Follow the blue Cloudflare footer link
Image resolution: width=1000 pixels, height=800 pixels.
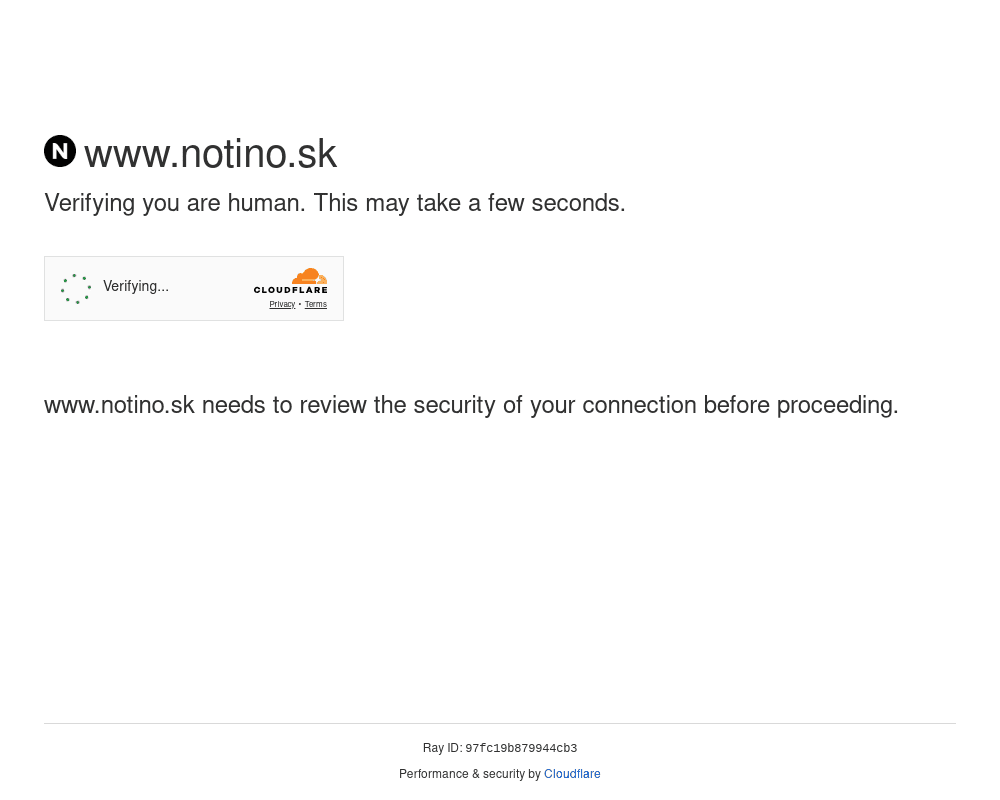[x=572, y=774]
